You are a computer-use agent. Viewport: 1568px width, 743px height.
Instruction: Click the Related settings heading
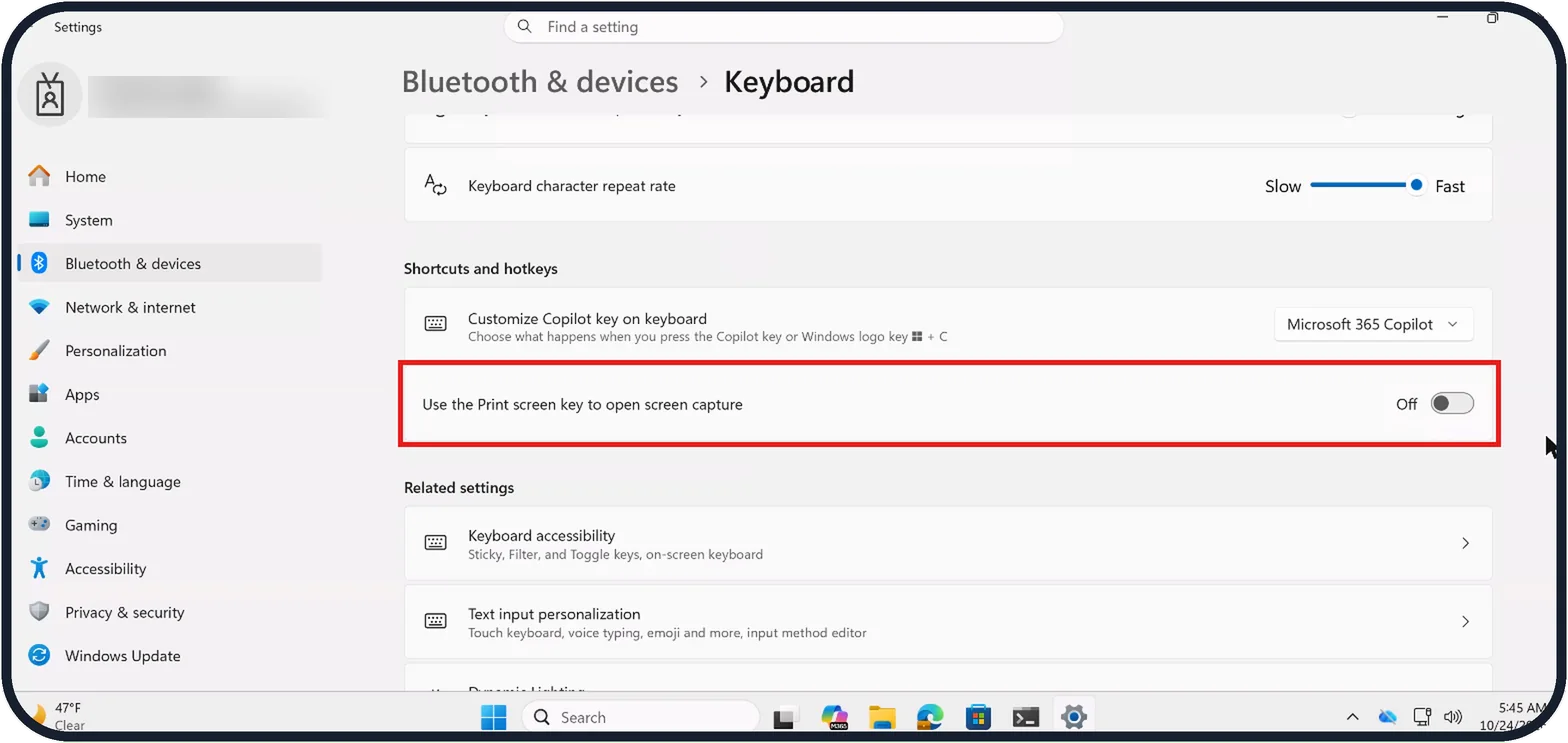click(459, 488)
